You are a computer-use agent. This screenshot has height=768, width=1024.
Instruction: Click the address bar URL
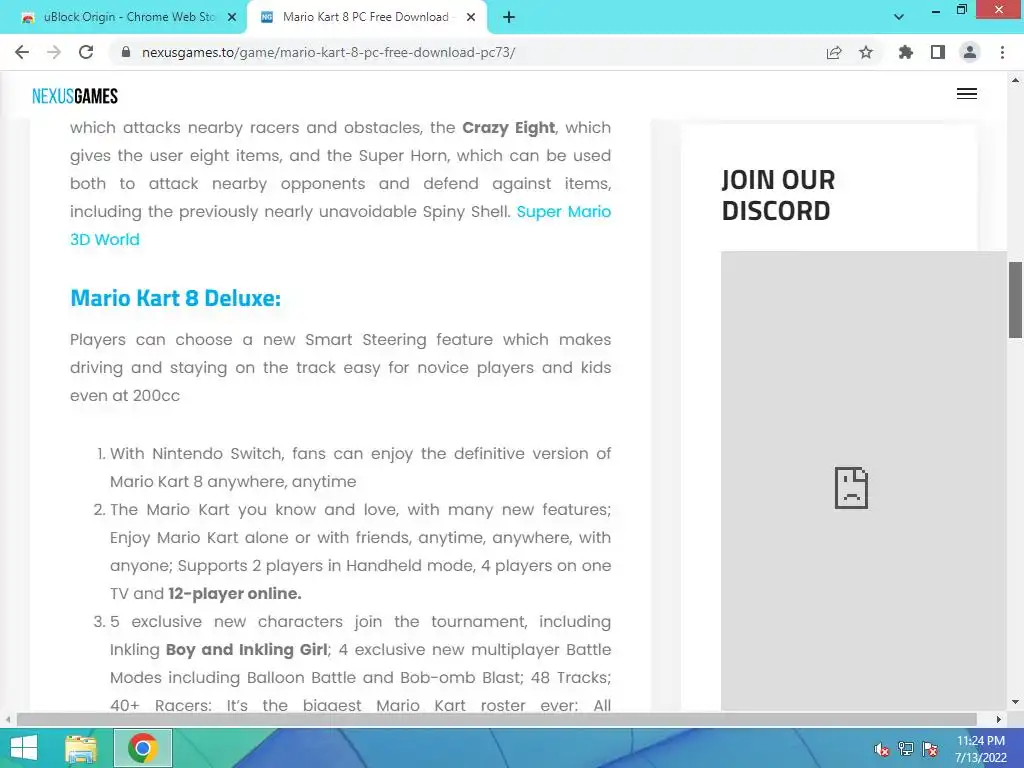click(x=328, y=52)
